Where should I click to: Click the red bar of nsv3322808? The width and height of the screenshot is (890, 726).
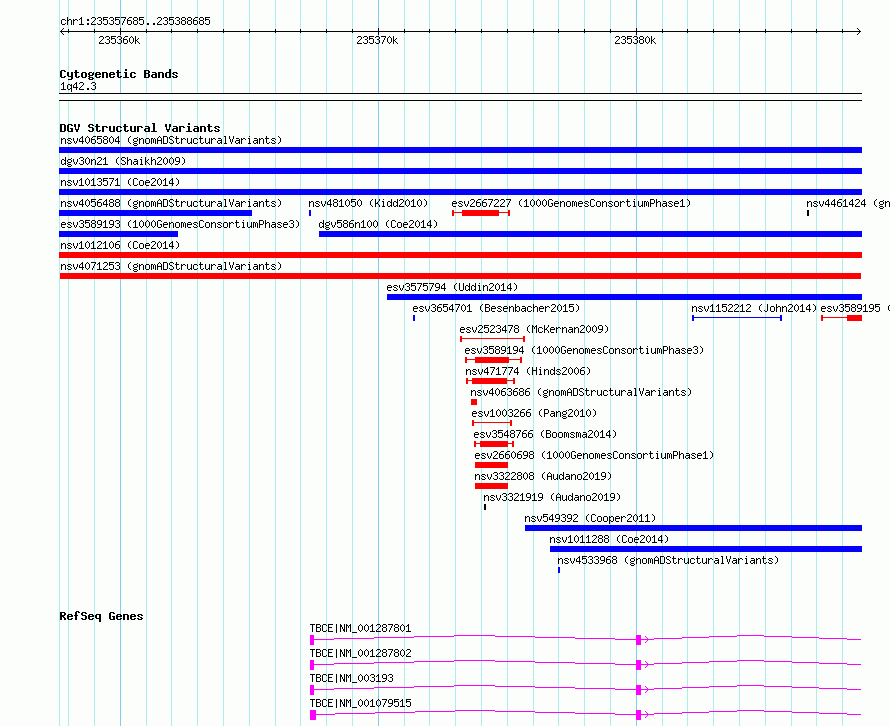tap(491, 486)
